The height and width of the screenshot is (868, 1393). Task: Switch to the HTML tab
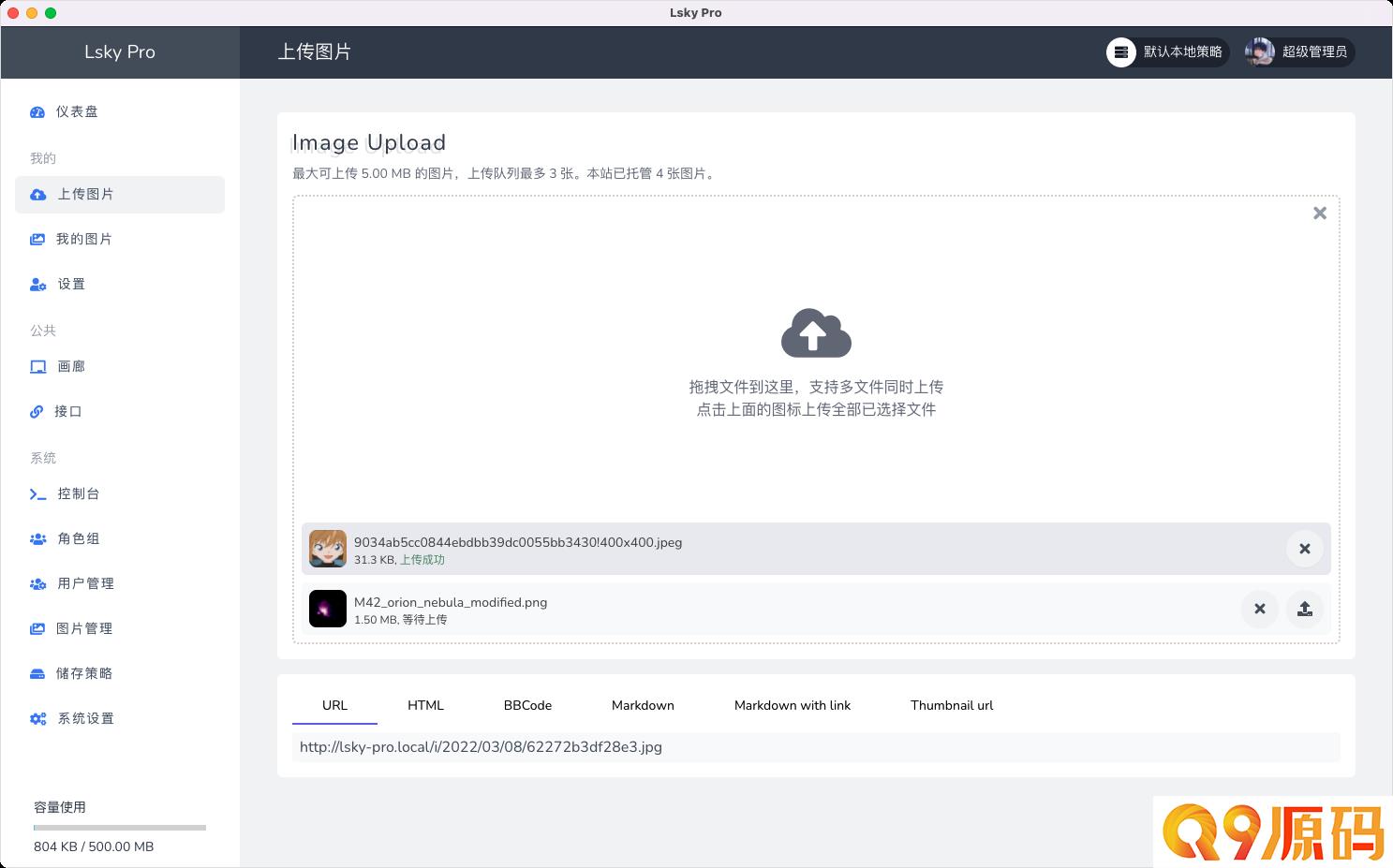point(425,706)
